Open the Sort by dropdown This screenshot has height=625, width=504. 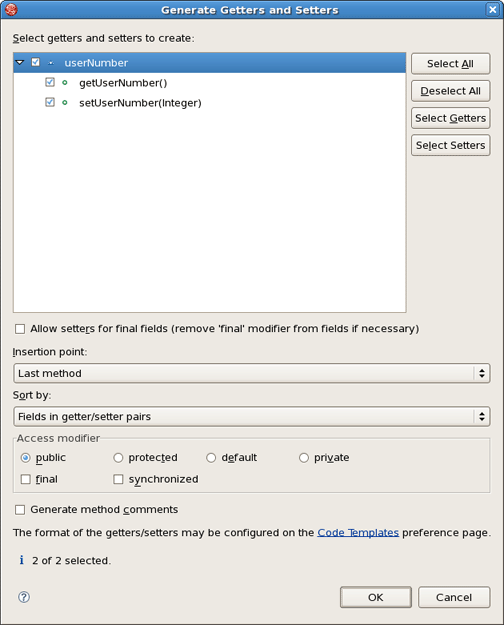tap(252, 417)
